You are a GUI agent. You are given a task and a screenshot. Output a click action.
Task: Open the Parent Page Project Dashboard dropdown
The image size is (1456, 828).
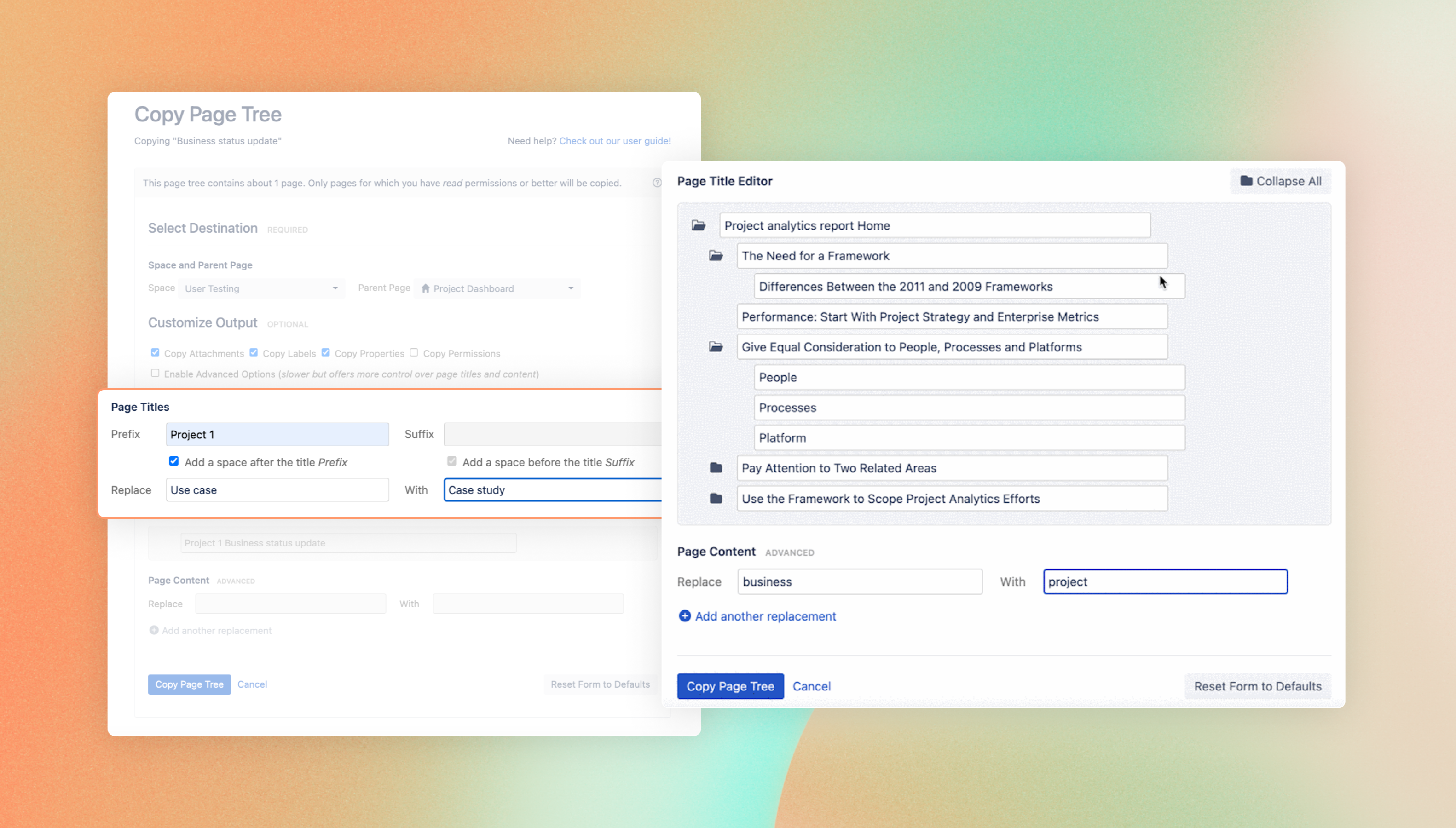click(x=497, y=288)
